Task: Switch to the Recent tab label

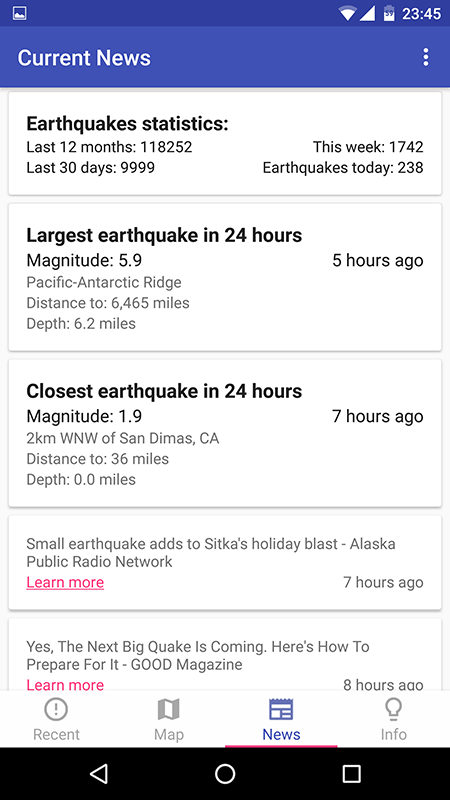Action: pos(56,734)
